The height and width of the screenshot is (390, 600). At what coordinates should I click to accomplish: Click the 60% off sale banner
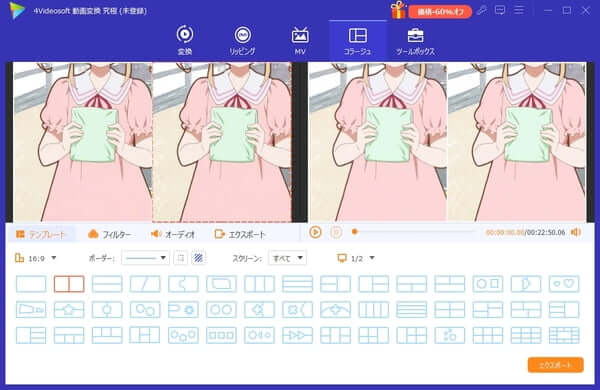[x=440, y=12]
